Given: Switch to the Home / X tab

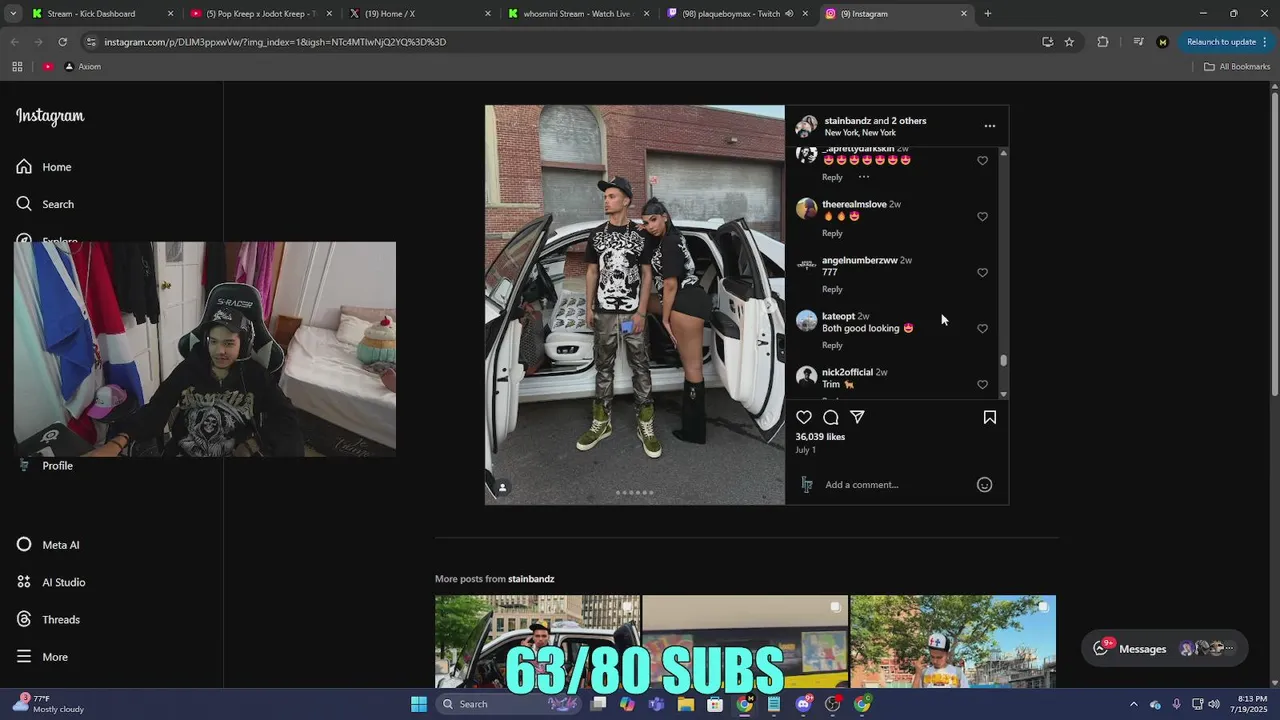Looking at the screenshot, I should click(420, 14).
